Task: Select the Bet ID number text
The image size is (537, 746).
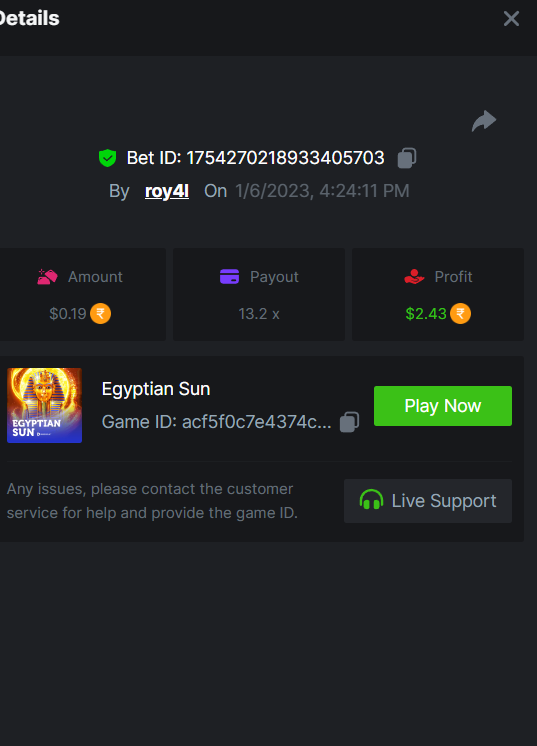Action: point(285,158)
